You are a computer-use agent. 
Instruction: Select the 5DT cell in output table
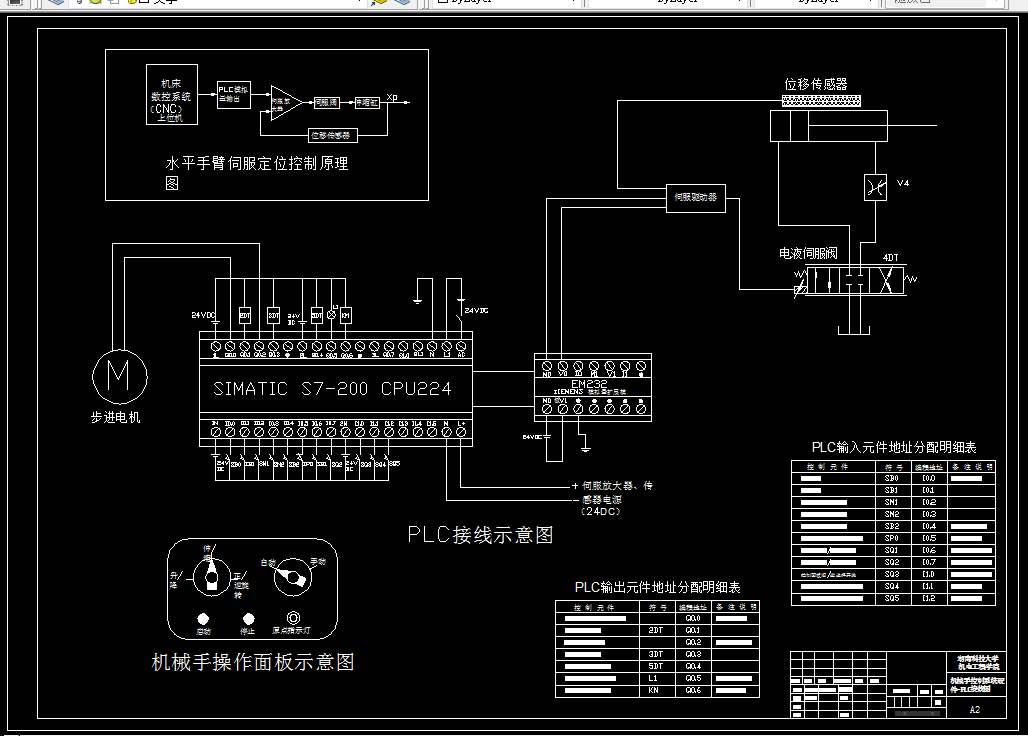(656, 666)
